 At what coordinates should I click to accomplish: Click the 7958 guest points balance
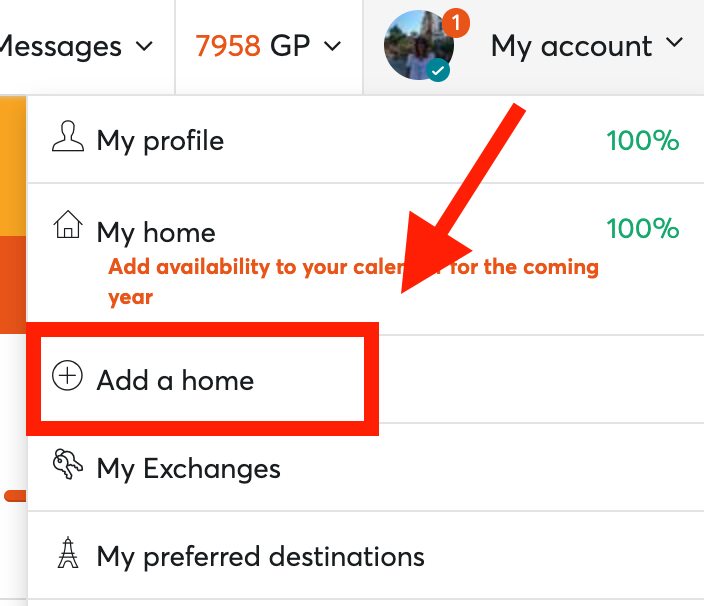click(228, 45)
